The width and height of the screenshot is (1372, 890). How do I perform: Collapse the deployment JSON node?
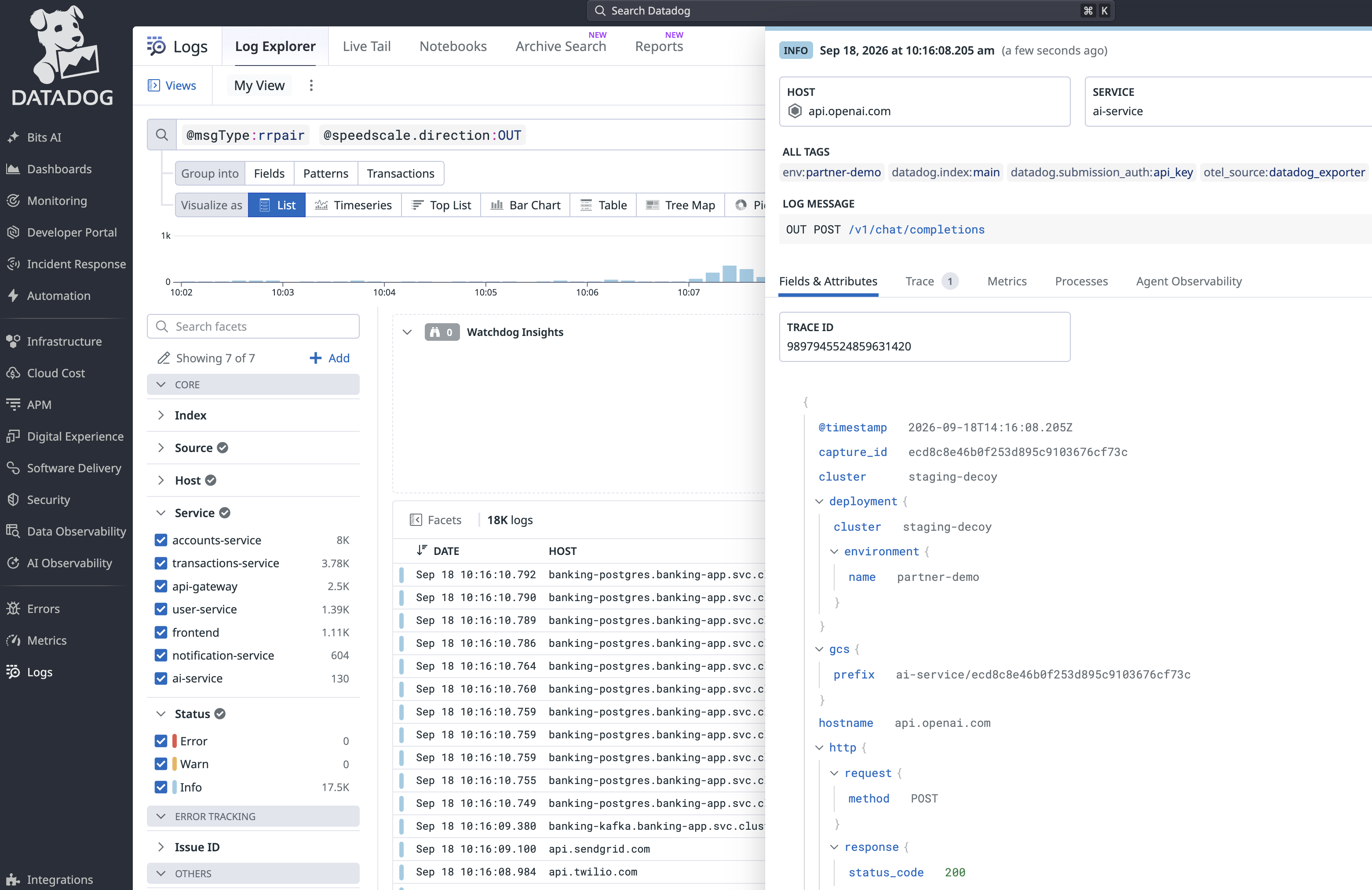(819, 501)
